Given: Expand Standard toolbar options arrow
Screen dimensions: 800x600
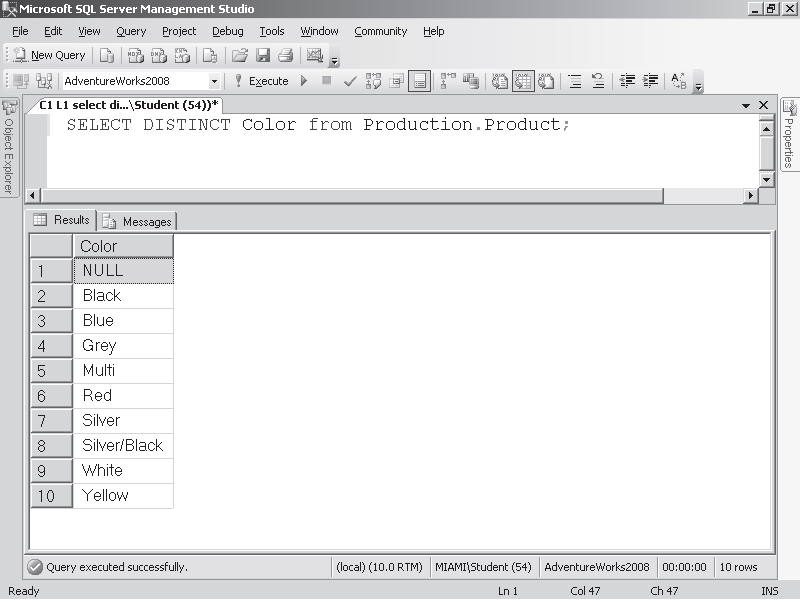Looking at the screenshot, I should coord(335,61).
